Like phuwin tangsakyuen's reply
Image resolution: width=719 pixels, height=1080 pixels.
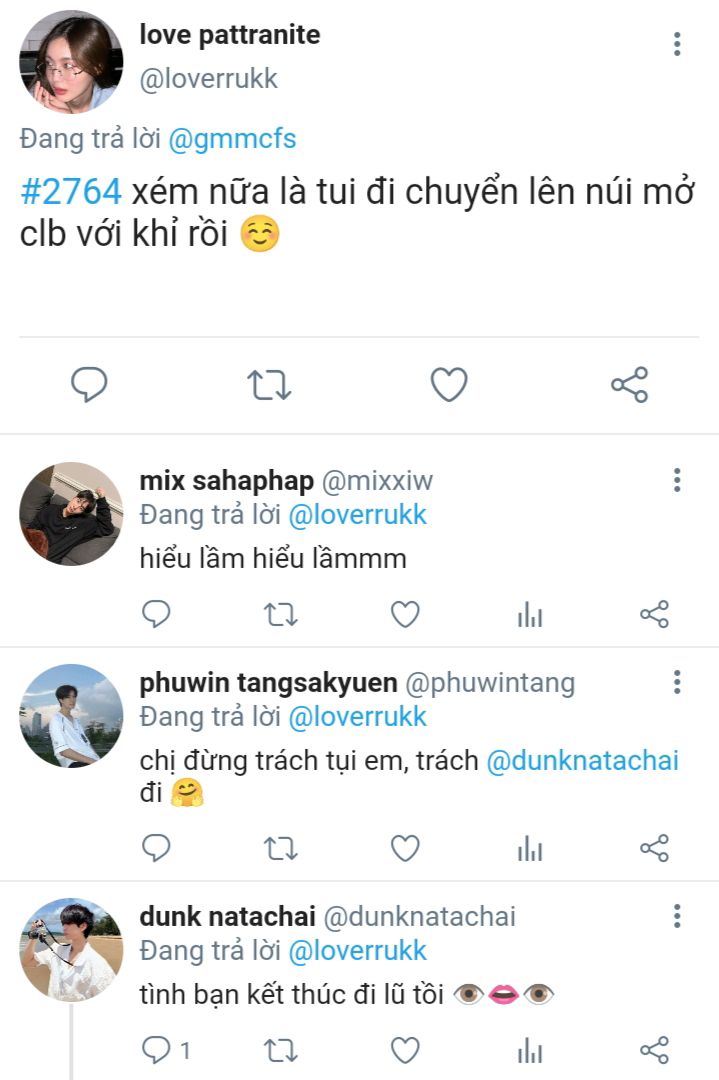click(405, 849)
